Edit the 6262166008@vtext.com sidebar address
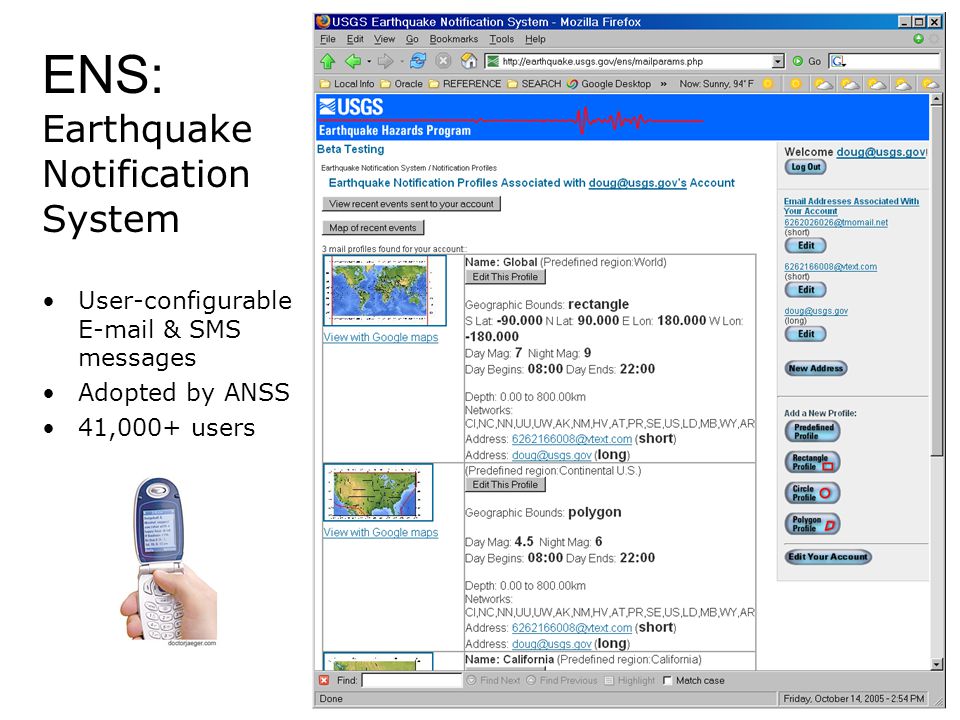This screenshot has width=960, height=720. point(806,290)
